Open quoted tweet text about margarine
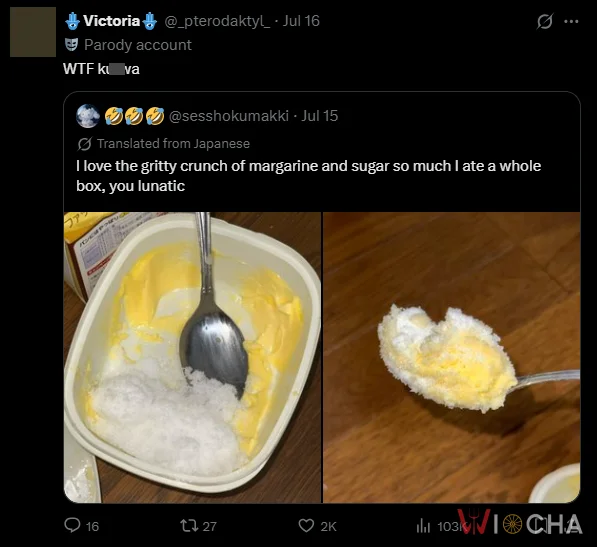Image resolution: width=597 pixels, height=547 pixels. 308,176
